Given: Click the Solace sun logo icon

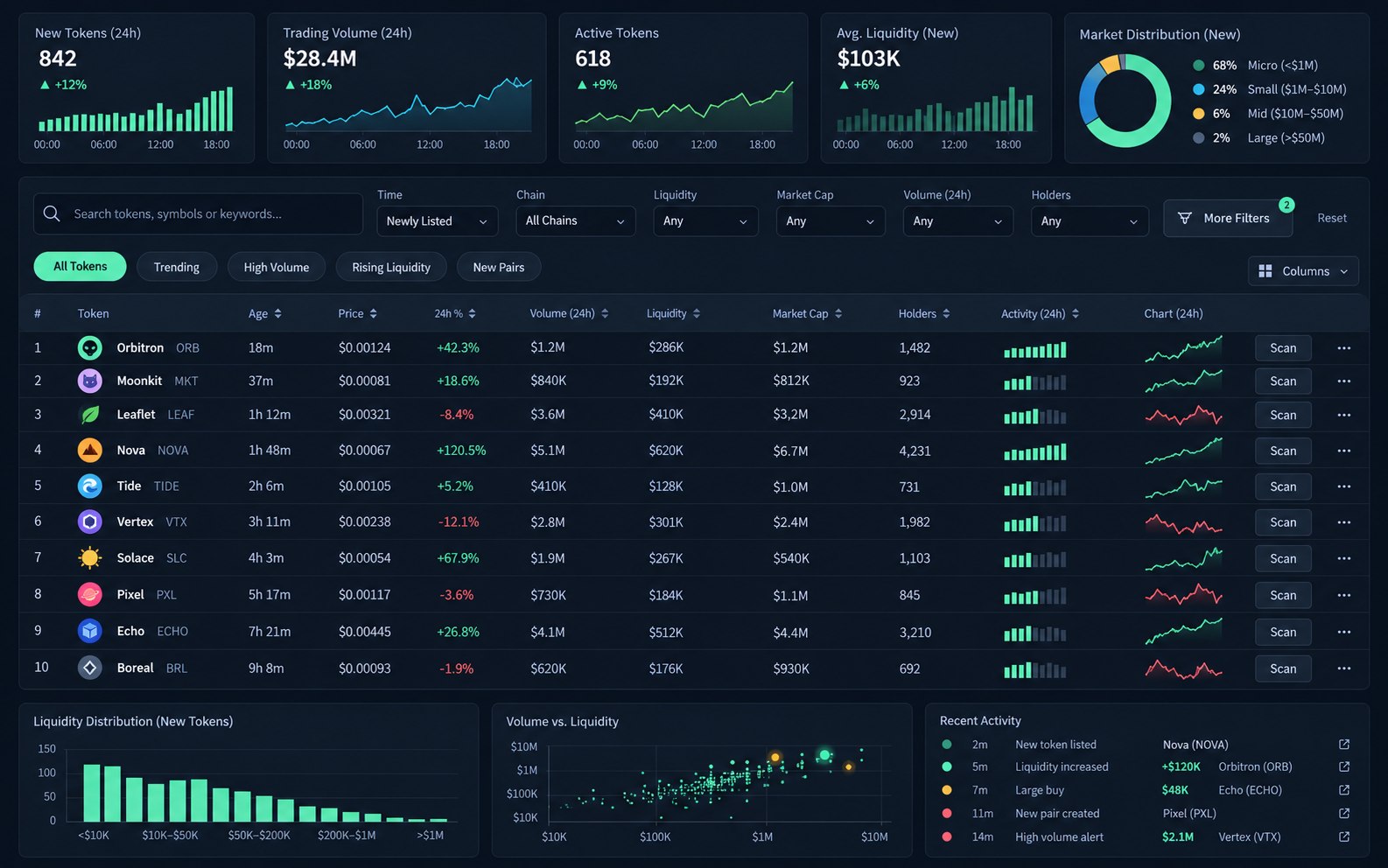Looking at the screenshot, I should coord(90,558).
